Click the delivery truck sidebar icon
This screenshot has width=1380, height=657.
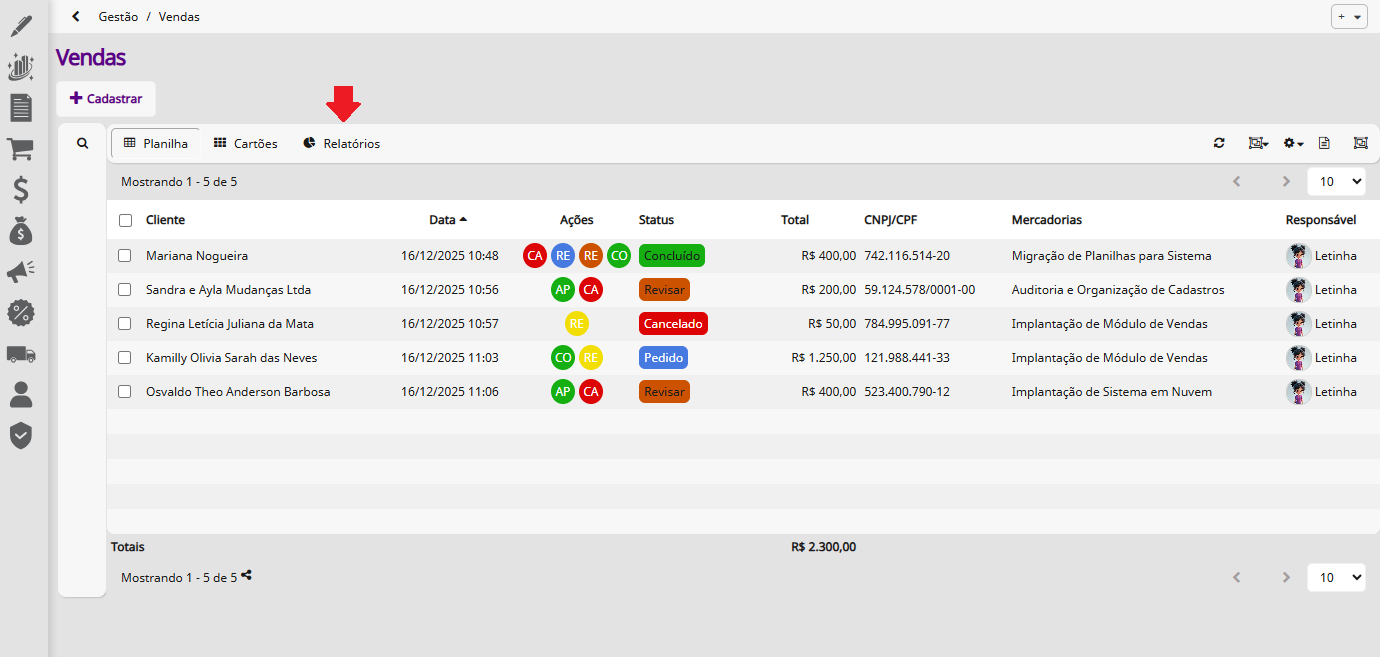point(20,353)
